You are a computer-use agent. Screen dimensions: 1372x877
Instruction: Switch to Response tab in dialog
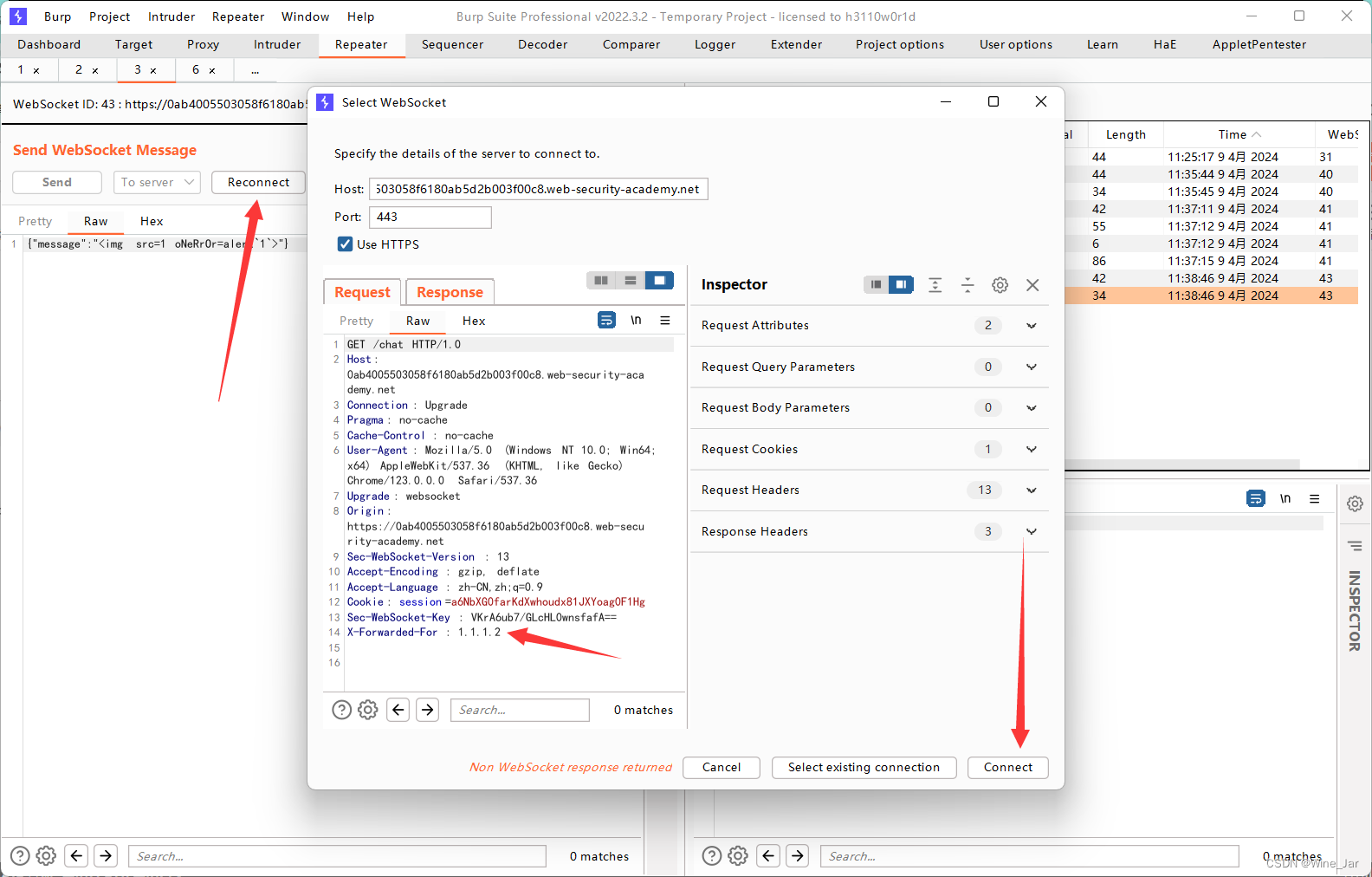(450, 292)
